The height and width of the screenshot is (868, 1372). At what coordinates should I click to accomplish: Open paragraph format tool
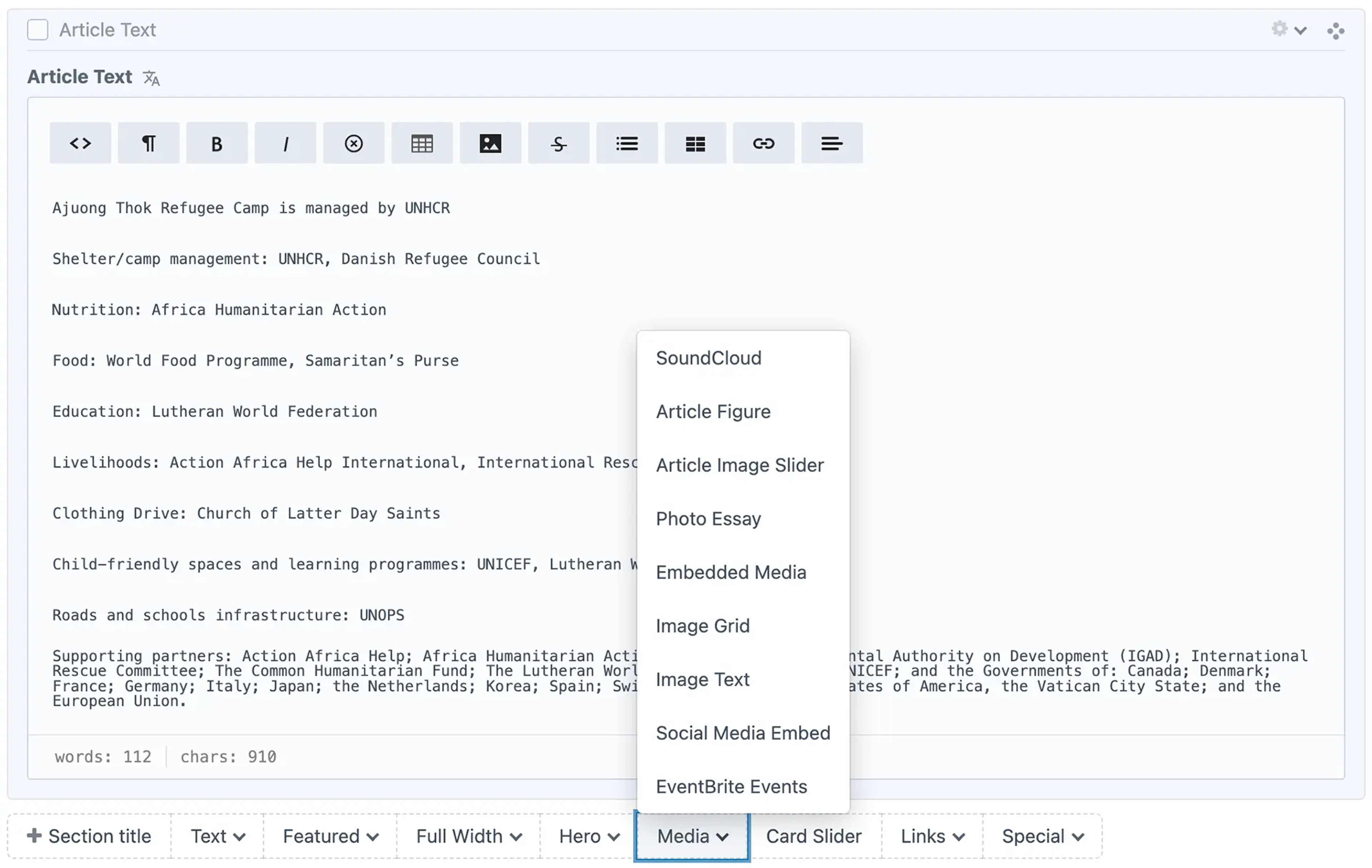pos(149,143)
